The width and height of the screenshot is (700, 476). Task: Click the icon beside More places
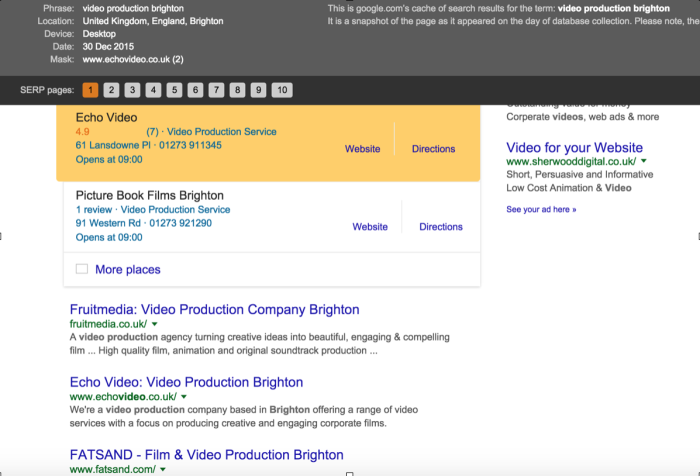coord(82,269)
